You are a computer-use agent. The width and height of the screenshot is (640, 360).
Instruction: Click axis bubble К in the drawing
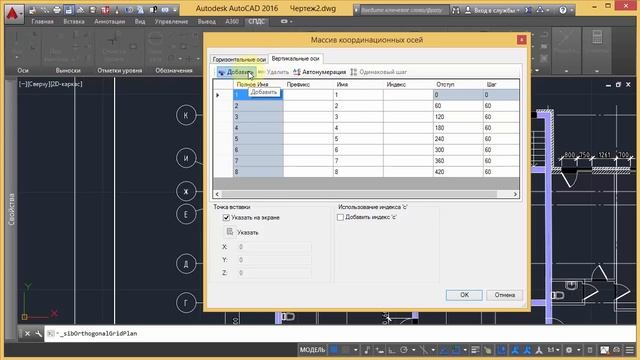[x=186, y=115]
